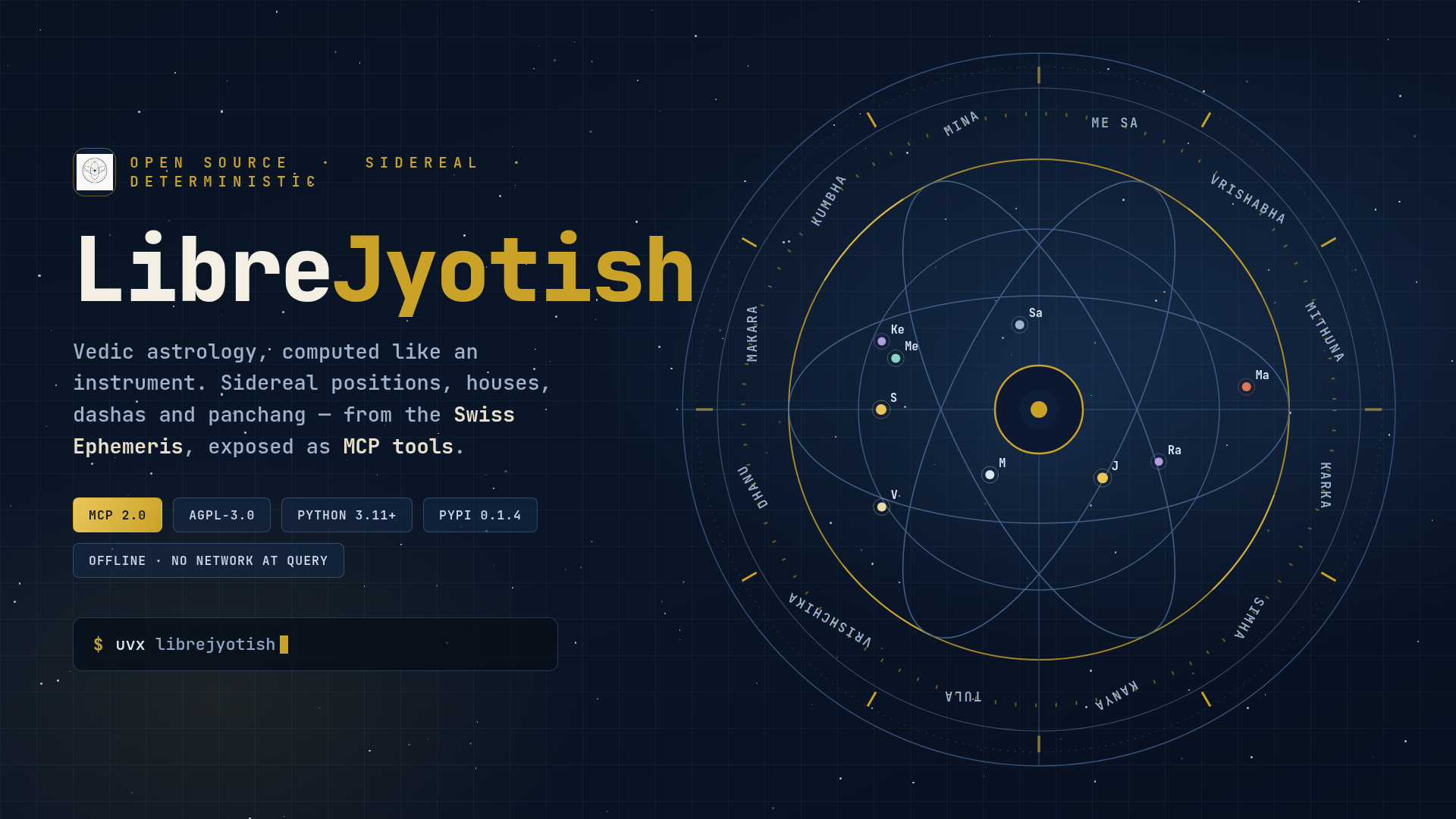The width and height of the screenshot is (1456, 819).
Task: Click the KANYA zodiac label
Action: [1116, 695]
